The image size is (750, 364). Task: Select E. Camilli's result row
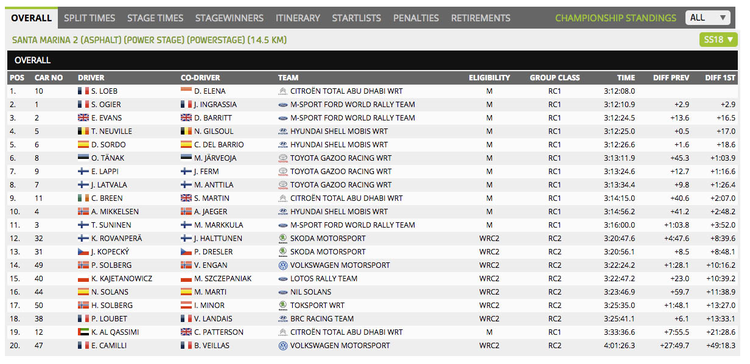[373, 345]
